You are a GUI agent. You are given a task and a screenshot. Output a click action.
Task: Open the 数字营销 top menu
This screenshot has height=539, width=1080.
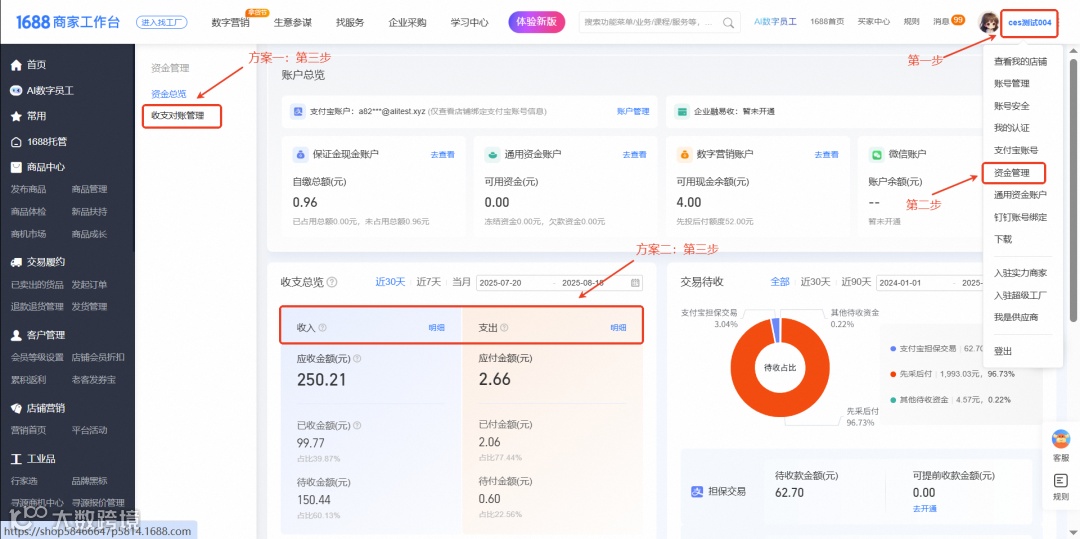[x=231, y=23]
